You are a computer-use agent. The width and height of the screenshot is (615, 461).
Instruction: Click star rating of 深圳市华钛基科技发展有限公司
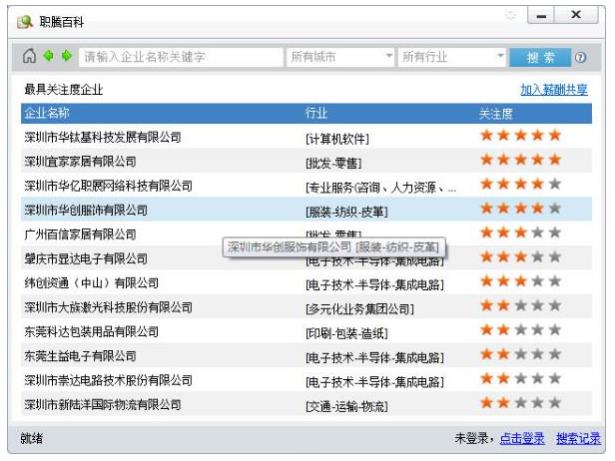coord(520,136)
